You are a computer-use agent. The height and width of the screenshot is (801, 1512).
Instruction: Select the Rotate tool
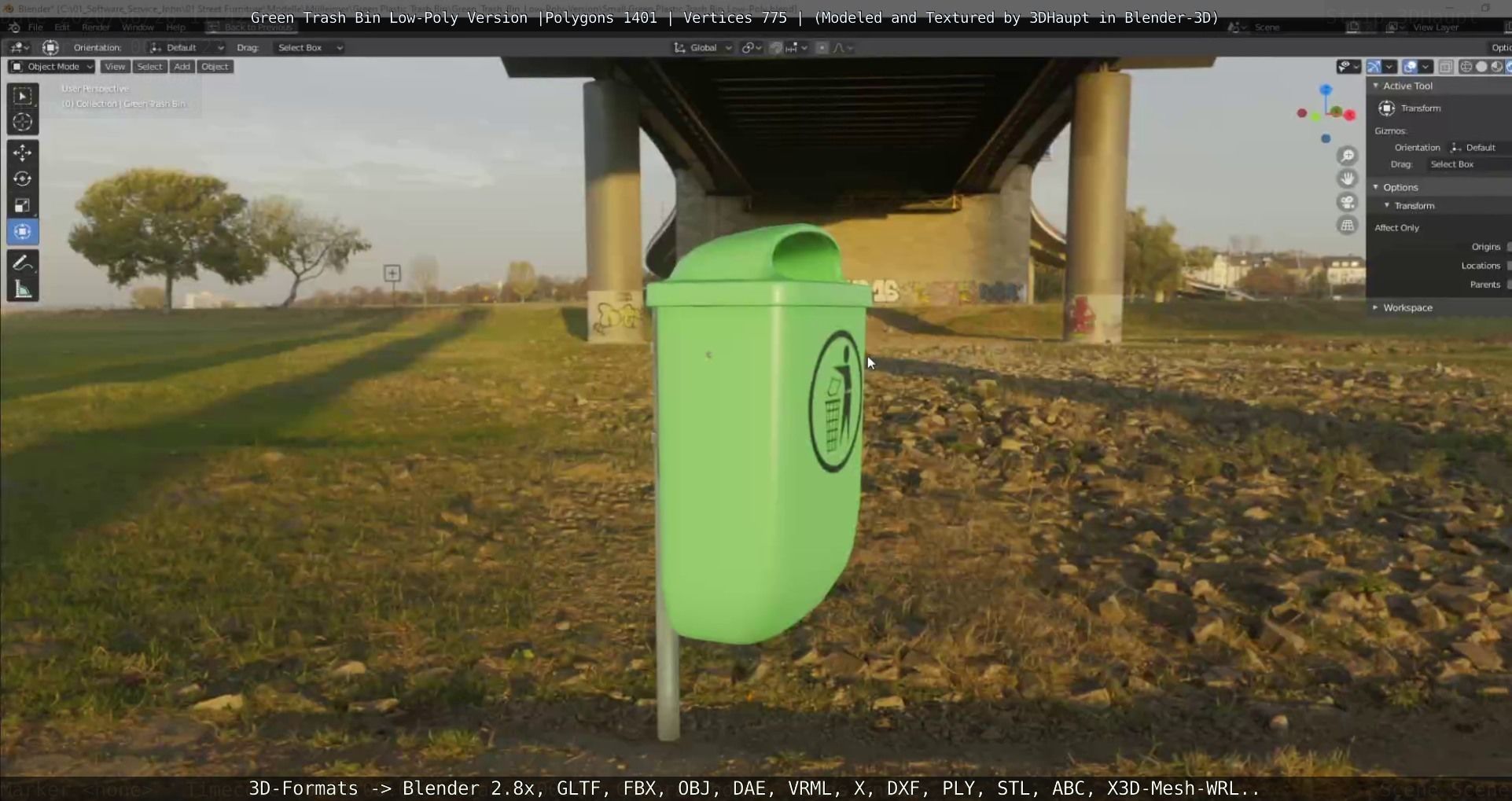point(22,178)
